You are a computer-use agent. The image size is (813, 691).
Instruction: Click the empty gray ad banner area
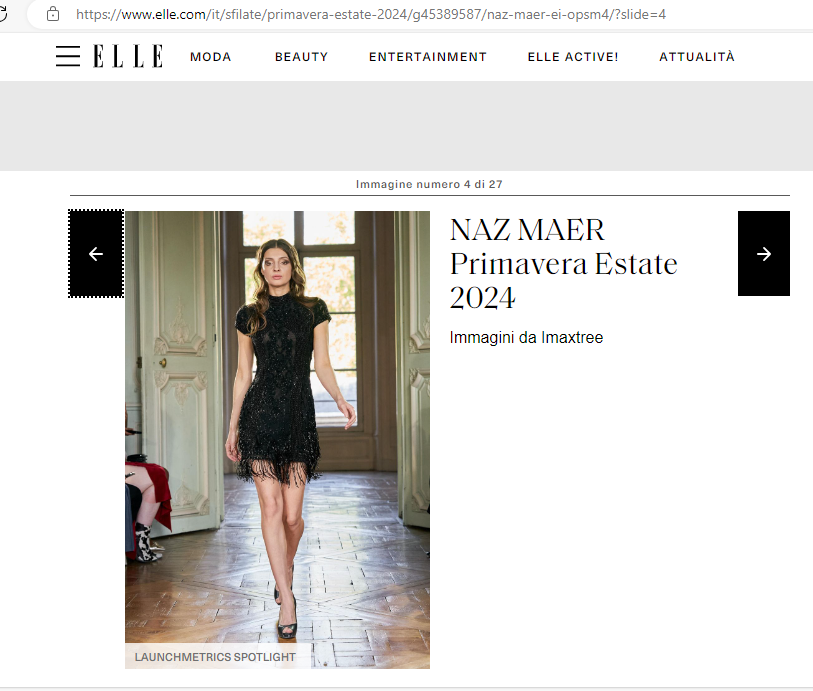(406, 126)
